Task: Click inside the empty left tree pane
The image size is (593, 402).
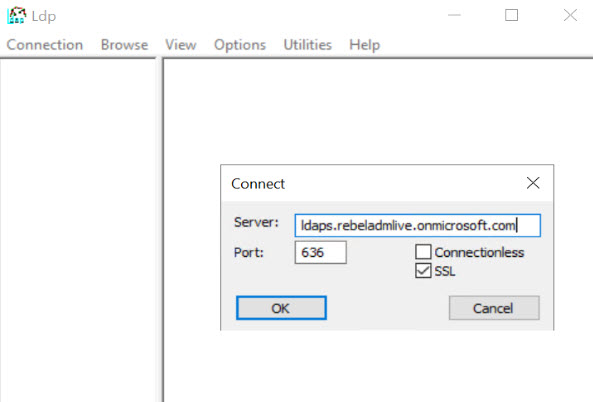Action: pos(78,230)
